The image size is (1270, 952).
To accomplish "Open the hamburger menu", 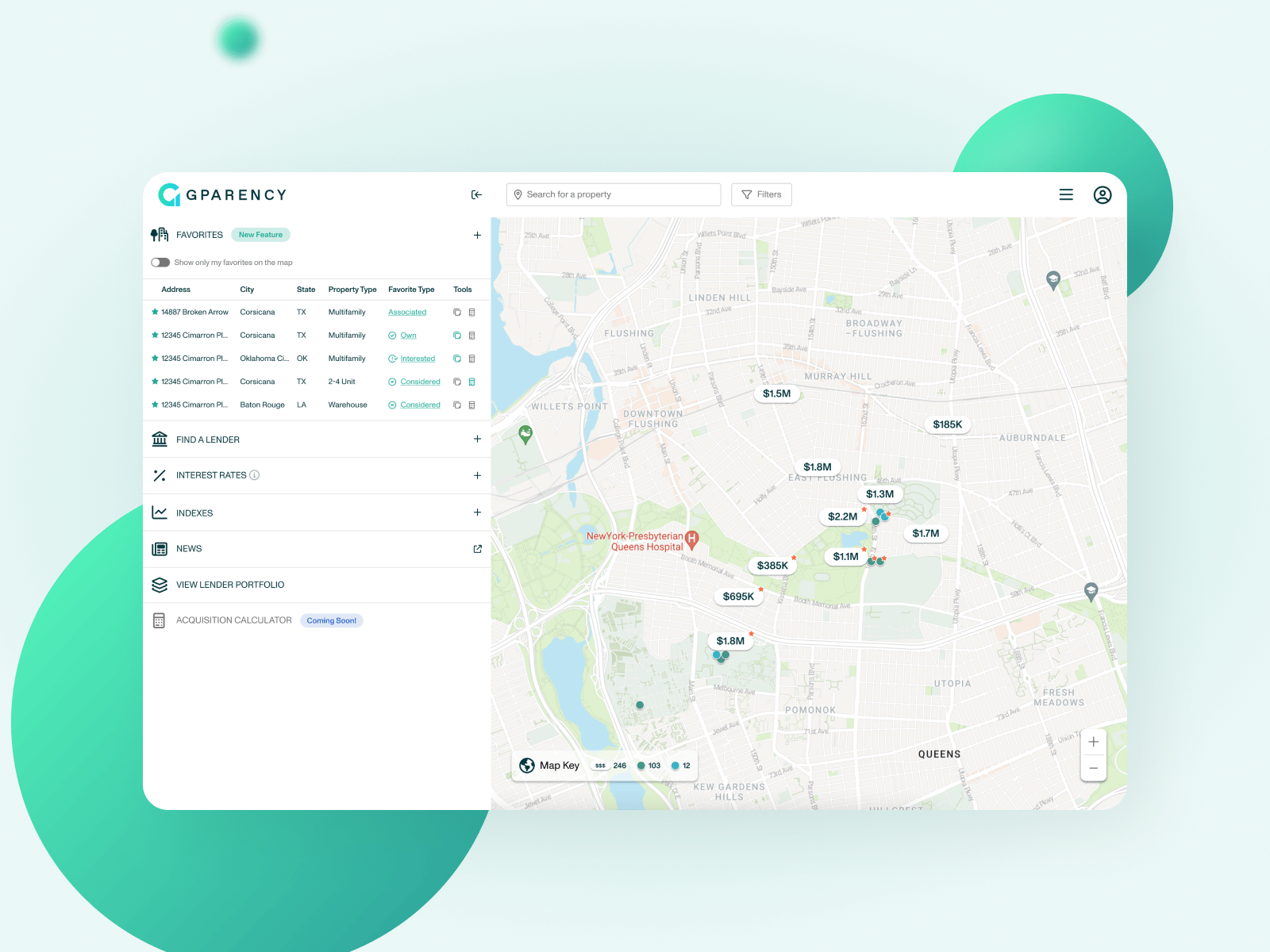I will (1066, 195).
